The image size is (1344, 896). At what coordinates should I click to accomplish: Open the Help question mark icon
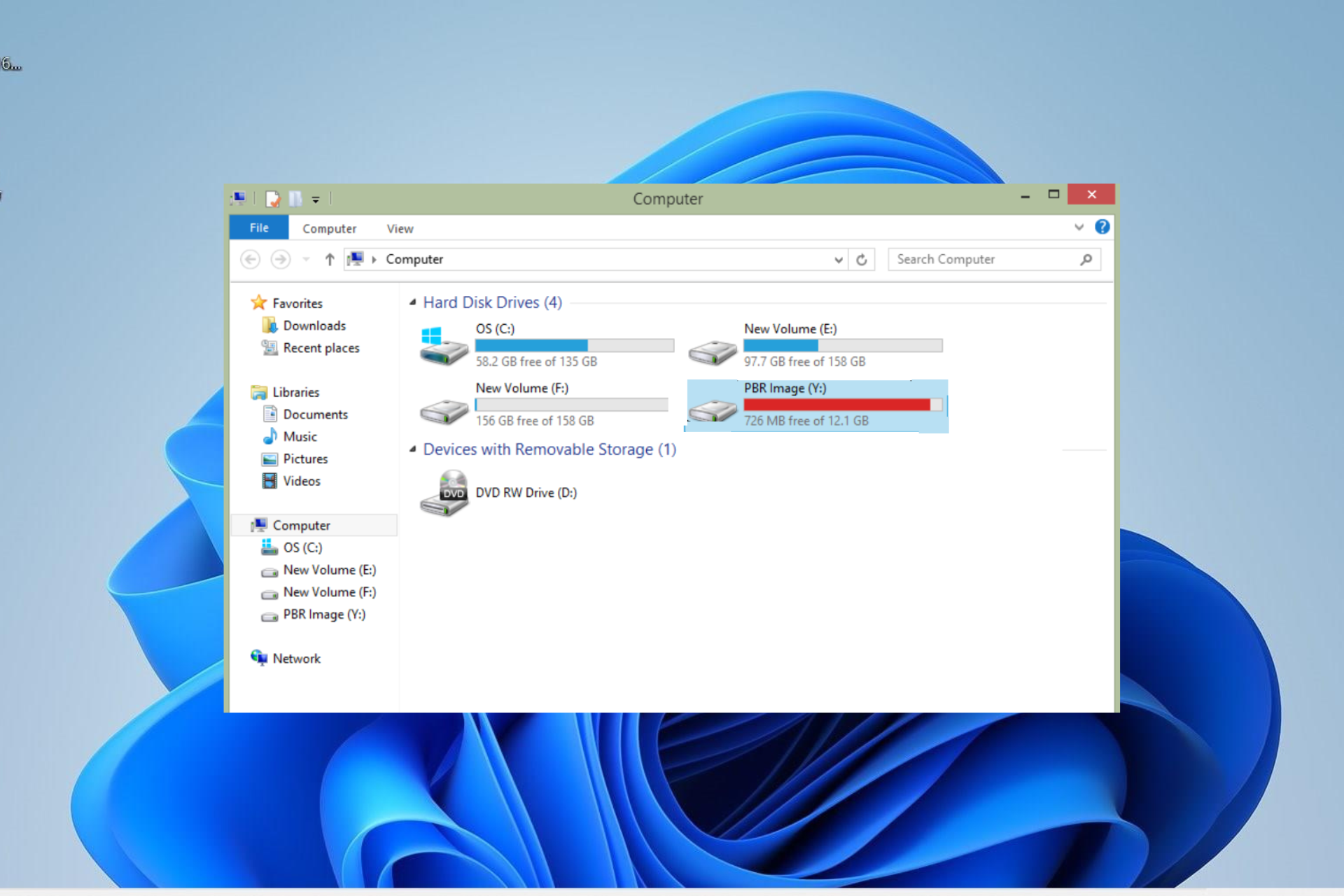[x=1102, y=227]
